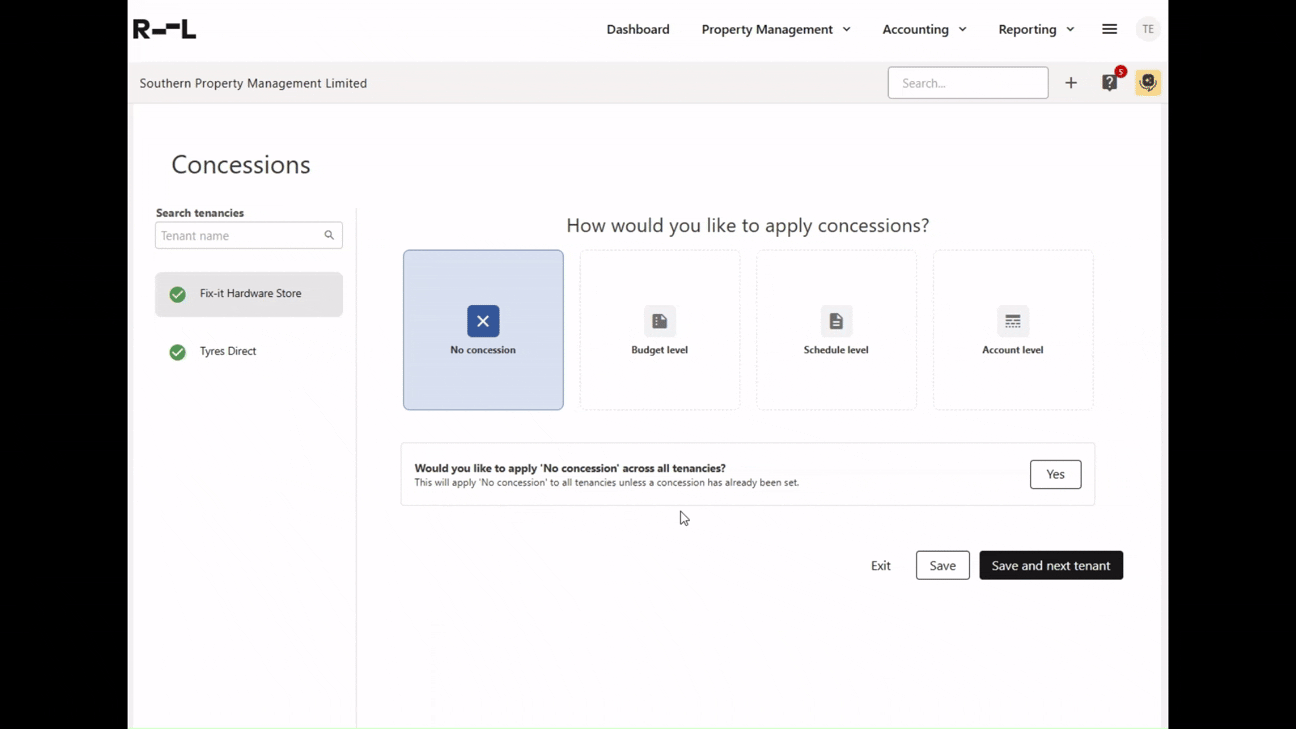Screen dimensions: 1296x729
Task: Click the plus add icon
Action: click(1071, 83)
